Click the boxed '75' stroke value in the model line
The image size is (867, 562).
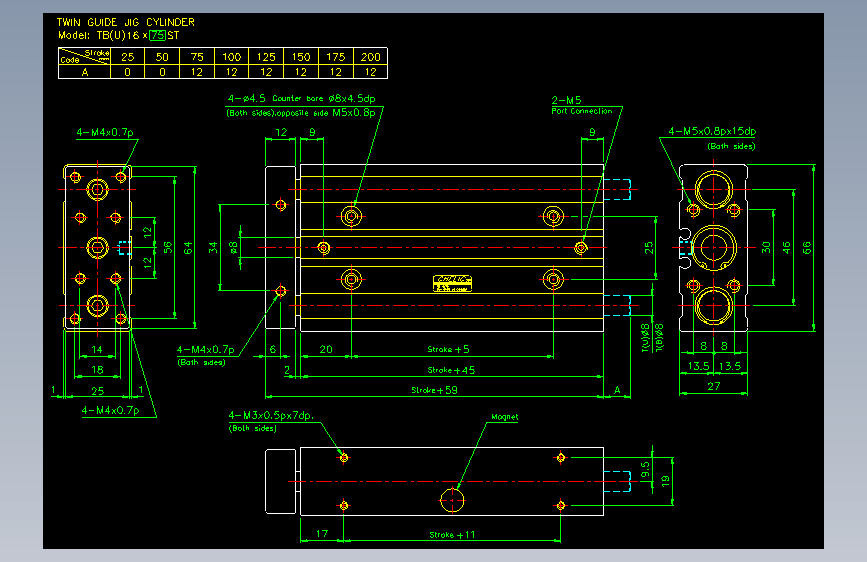(x=158, y=35)
